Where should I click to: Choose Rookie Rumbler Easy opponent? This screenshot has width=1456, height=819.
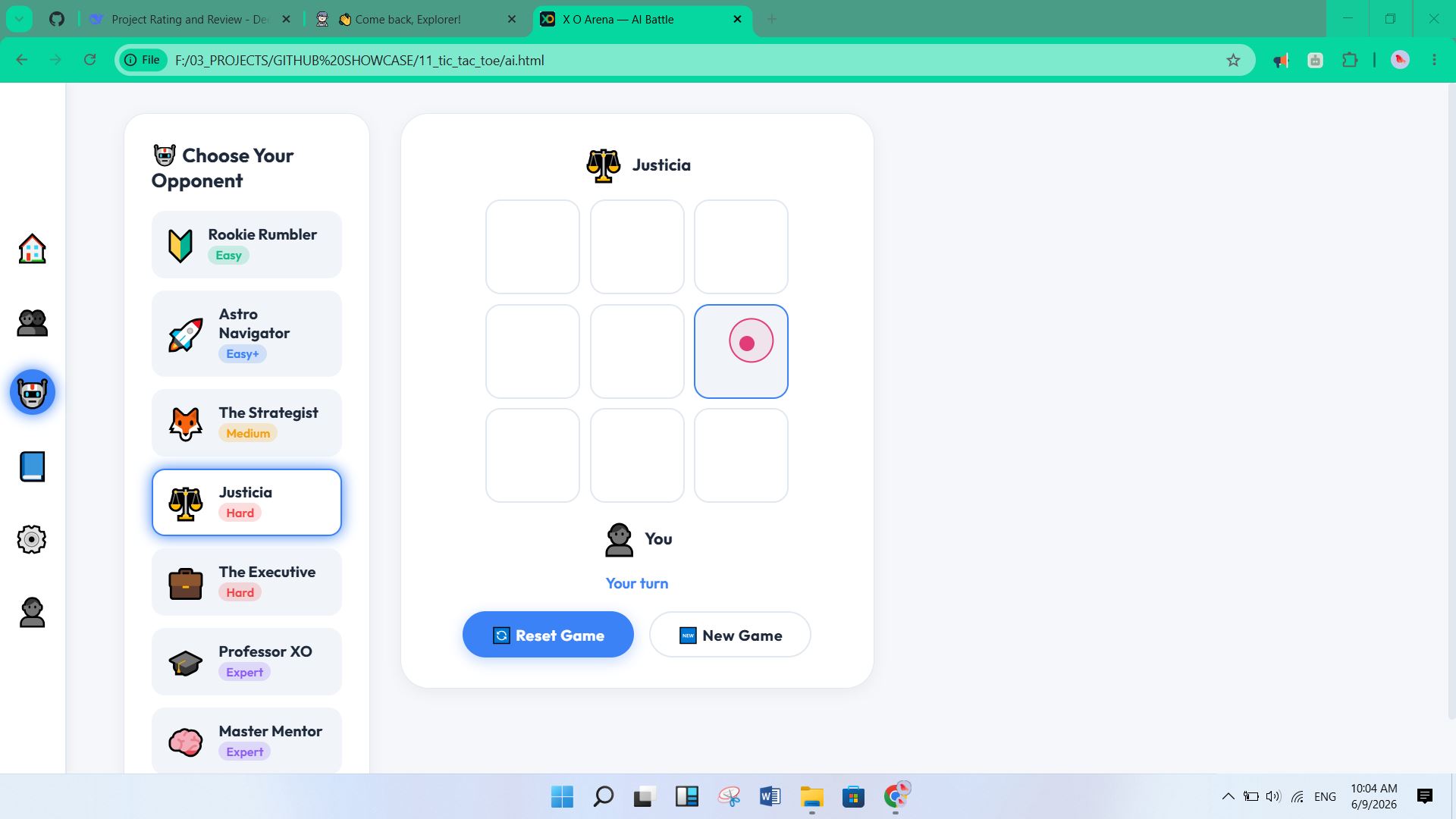point(246,244)
